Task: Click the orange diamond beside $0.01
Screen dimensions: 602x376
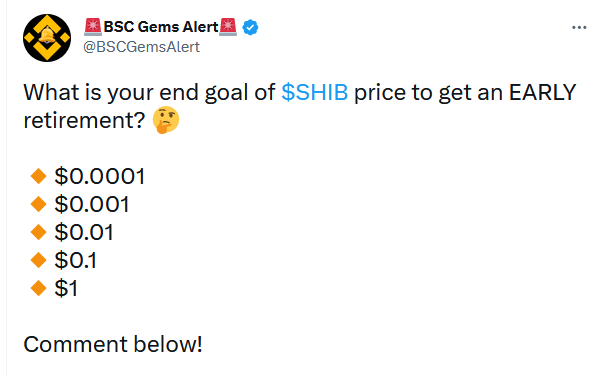Action: point(38,232)
